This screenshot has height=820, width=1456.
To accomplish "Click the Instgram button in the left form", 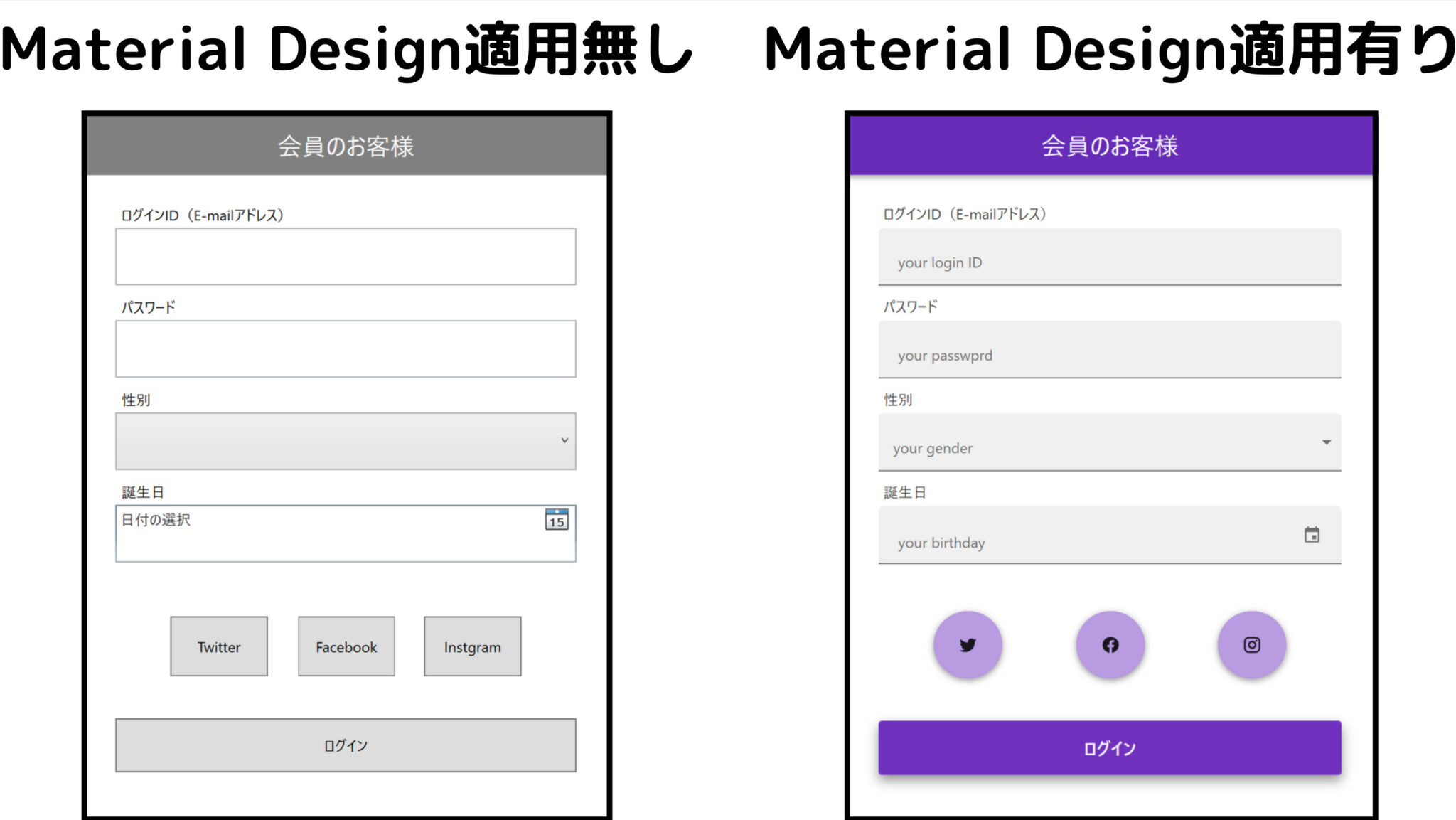I will click(472, 646).
